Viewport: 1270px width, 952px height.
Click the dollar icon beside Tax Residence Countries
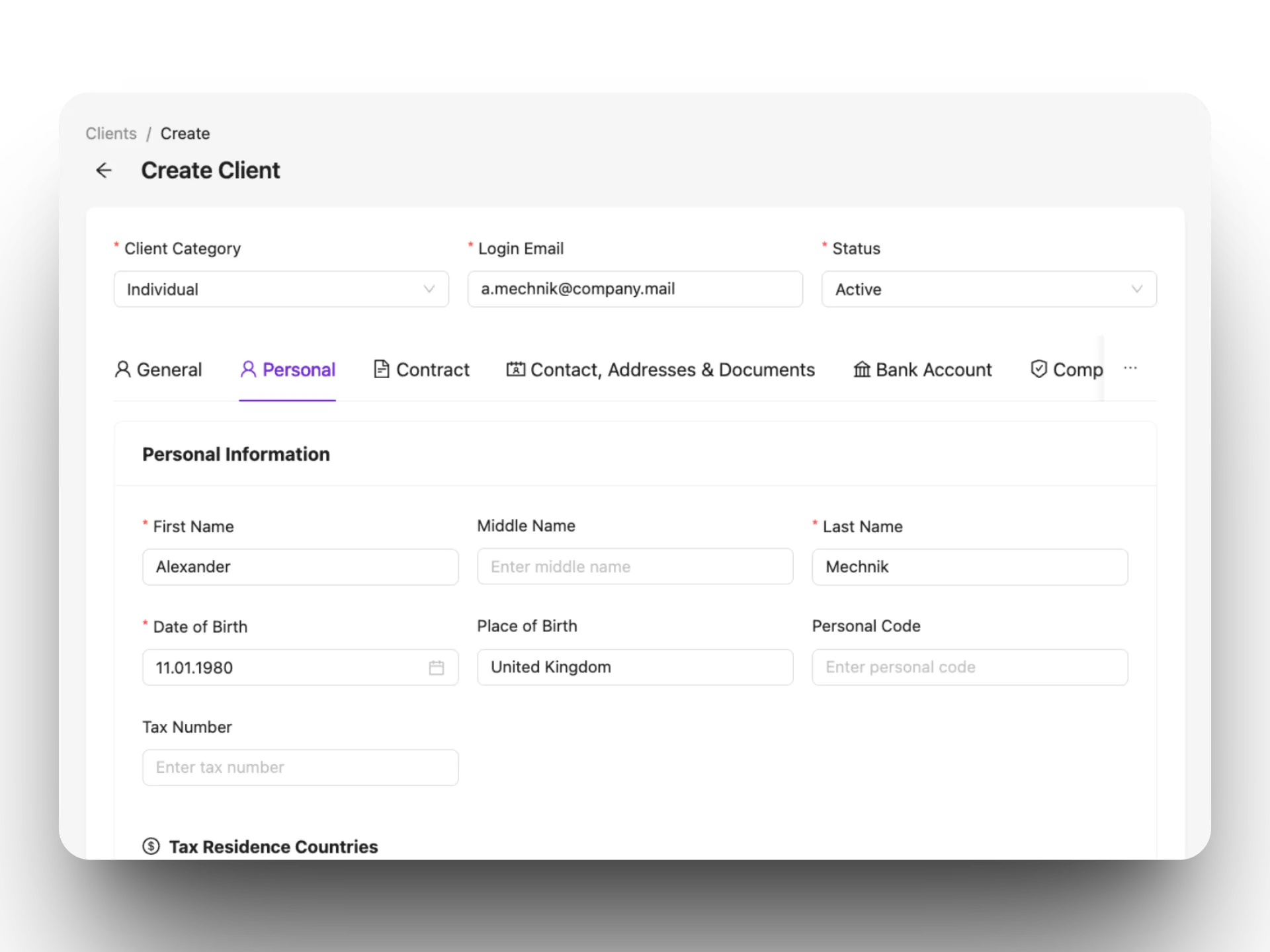tap(151, 846)
